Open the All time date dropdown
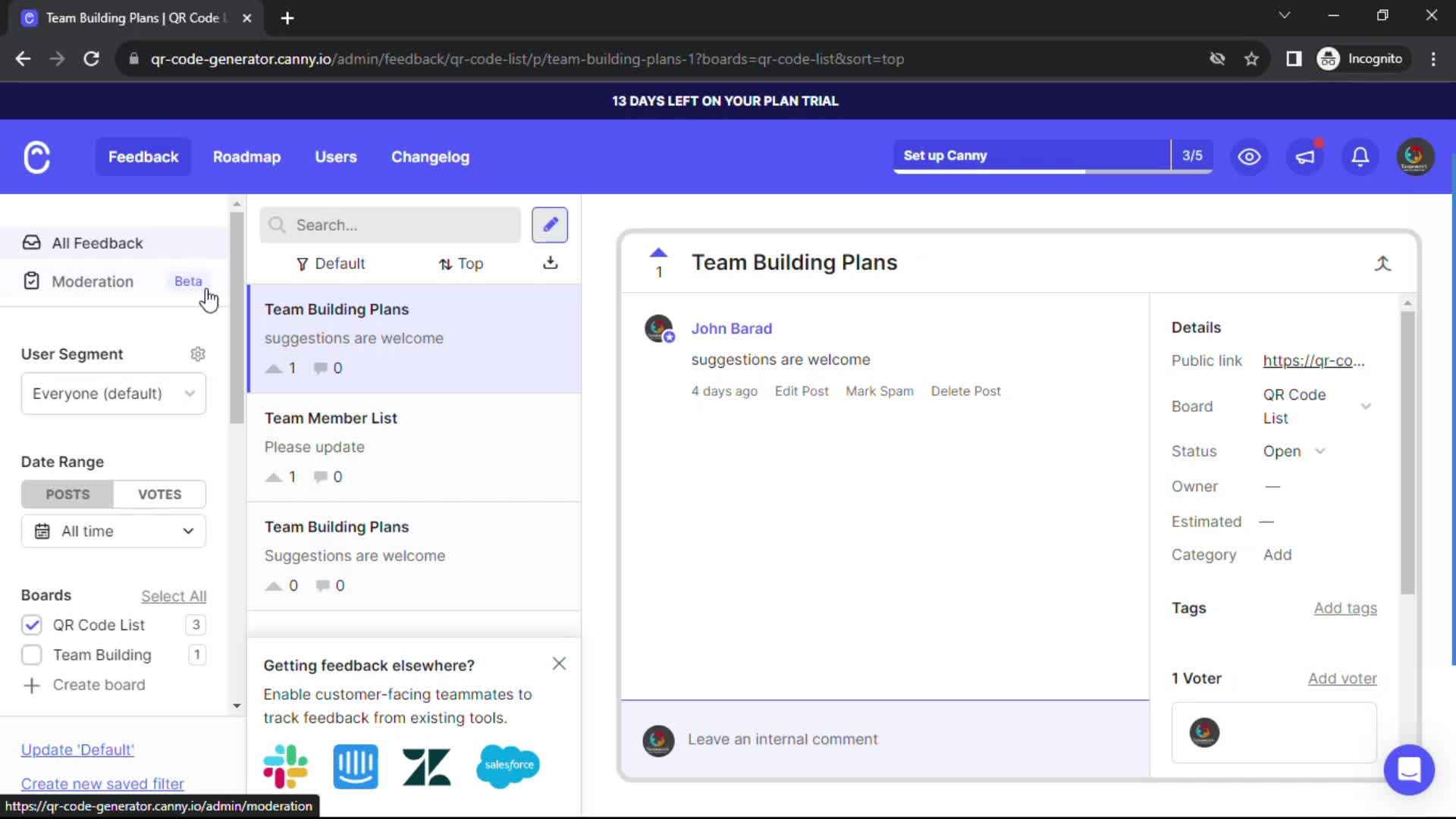This screenshot has height=819, width=1456. pos(114,532)
